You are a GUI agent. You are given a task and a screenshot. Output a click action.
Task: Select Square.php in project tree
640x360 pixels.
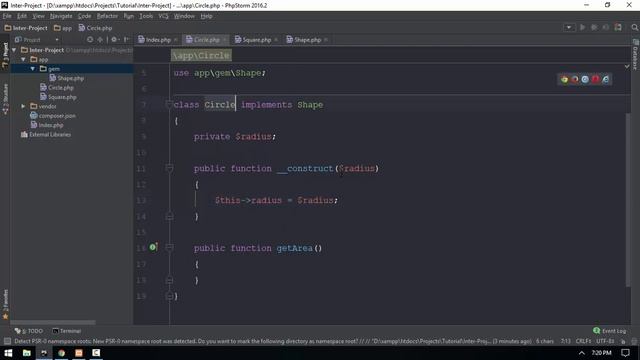coord(58,97)
